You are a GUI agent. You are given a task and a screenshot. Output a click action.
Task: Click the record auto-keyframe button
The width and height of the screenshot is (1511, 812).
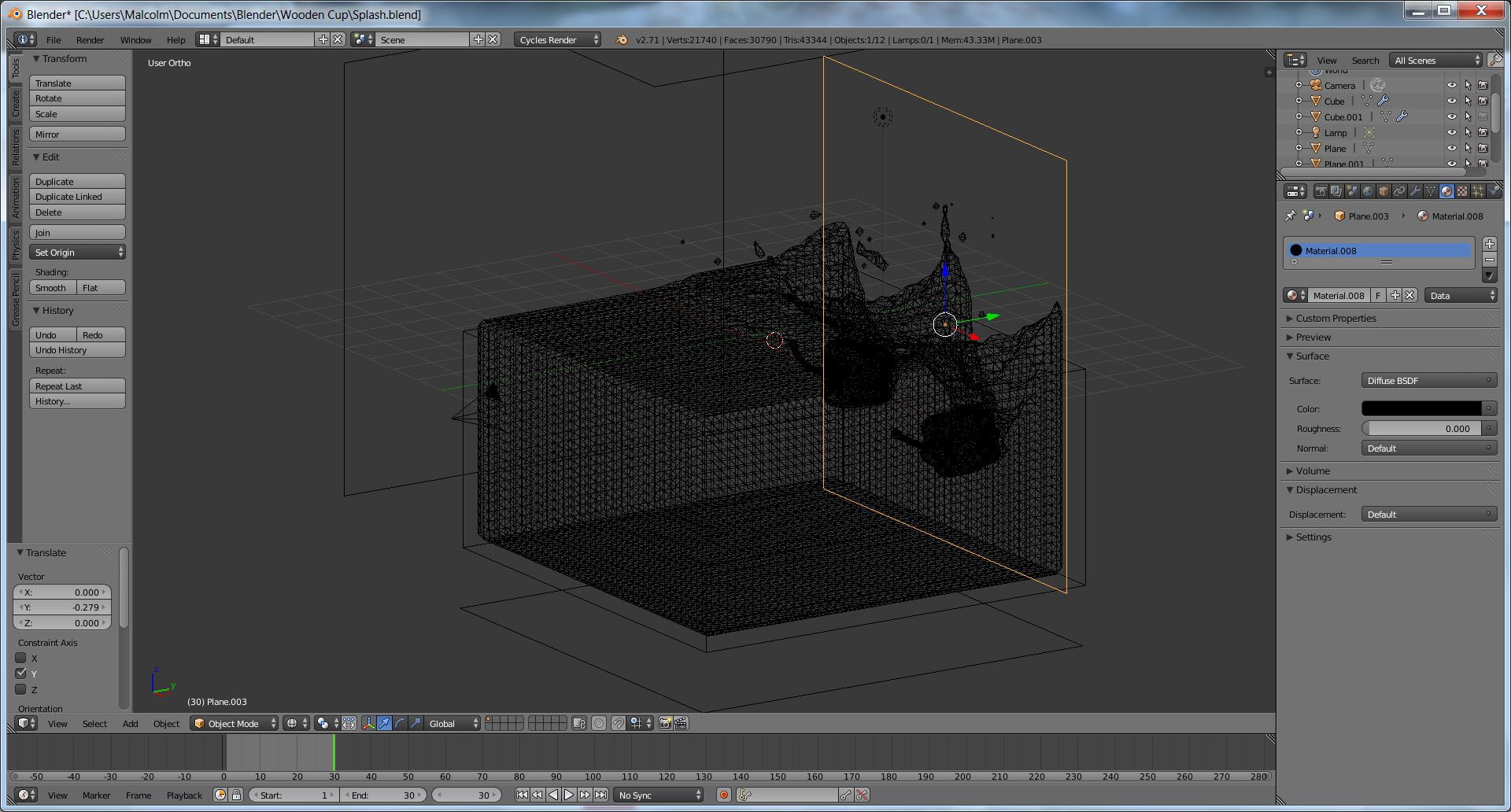(x=723, y=795)
